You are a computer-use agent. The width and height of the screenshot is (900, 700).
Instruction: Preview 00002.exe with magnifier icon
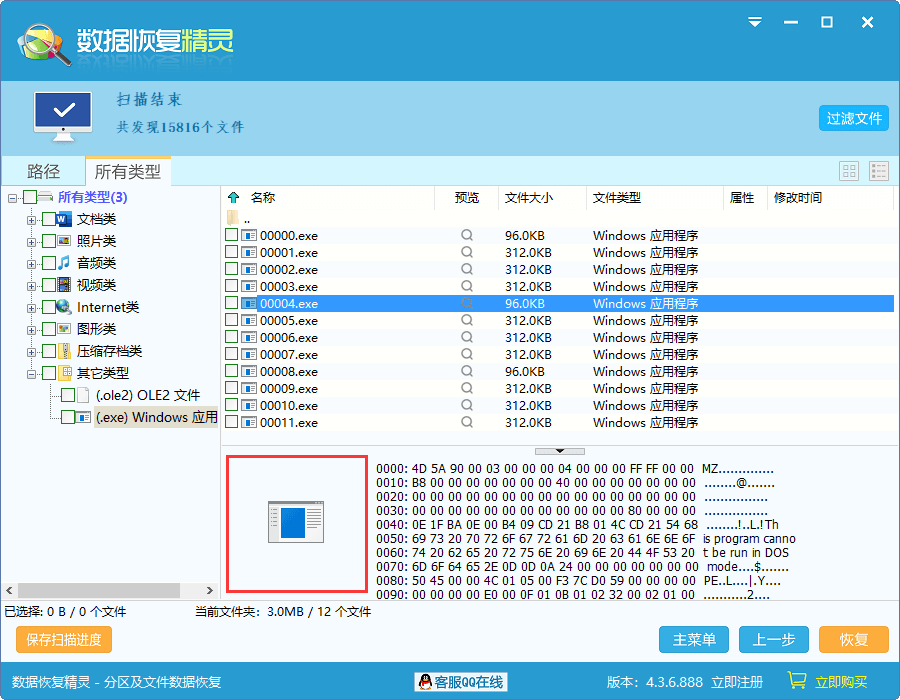click(x=467, y=269)
